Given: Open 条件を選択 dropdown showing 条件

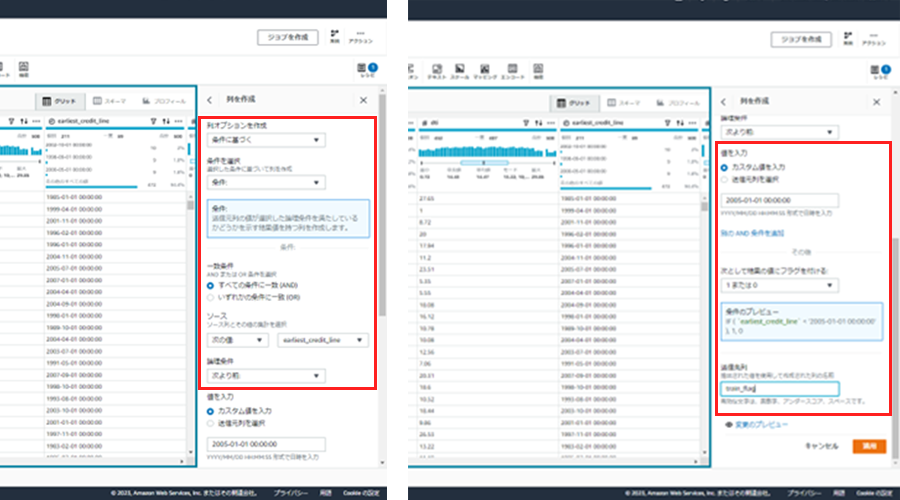Looking at the screenshot, I should [x=266, y=183].
